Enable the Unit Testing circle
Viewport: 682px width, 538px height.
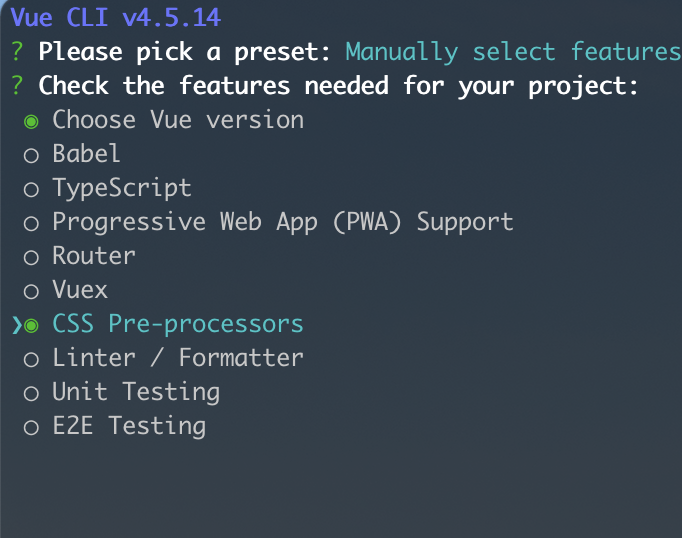click(x=31, y=393)
